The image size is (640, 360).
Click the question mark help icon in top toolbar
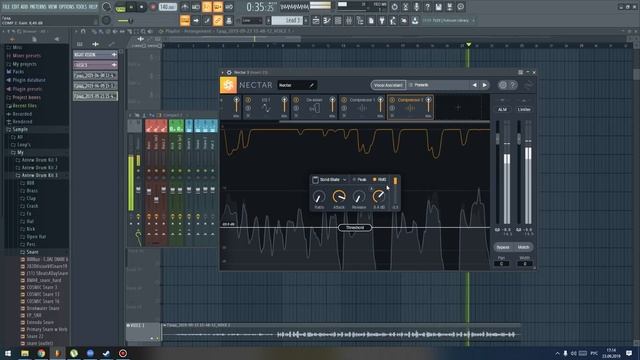click(x=427, y=7)
